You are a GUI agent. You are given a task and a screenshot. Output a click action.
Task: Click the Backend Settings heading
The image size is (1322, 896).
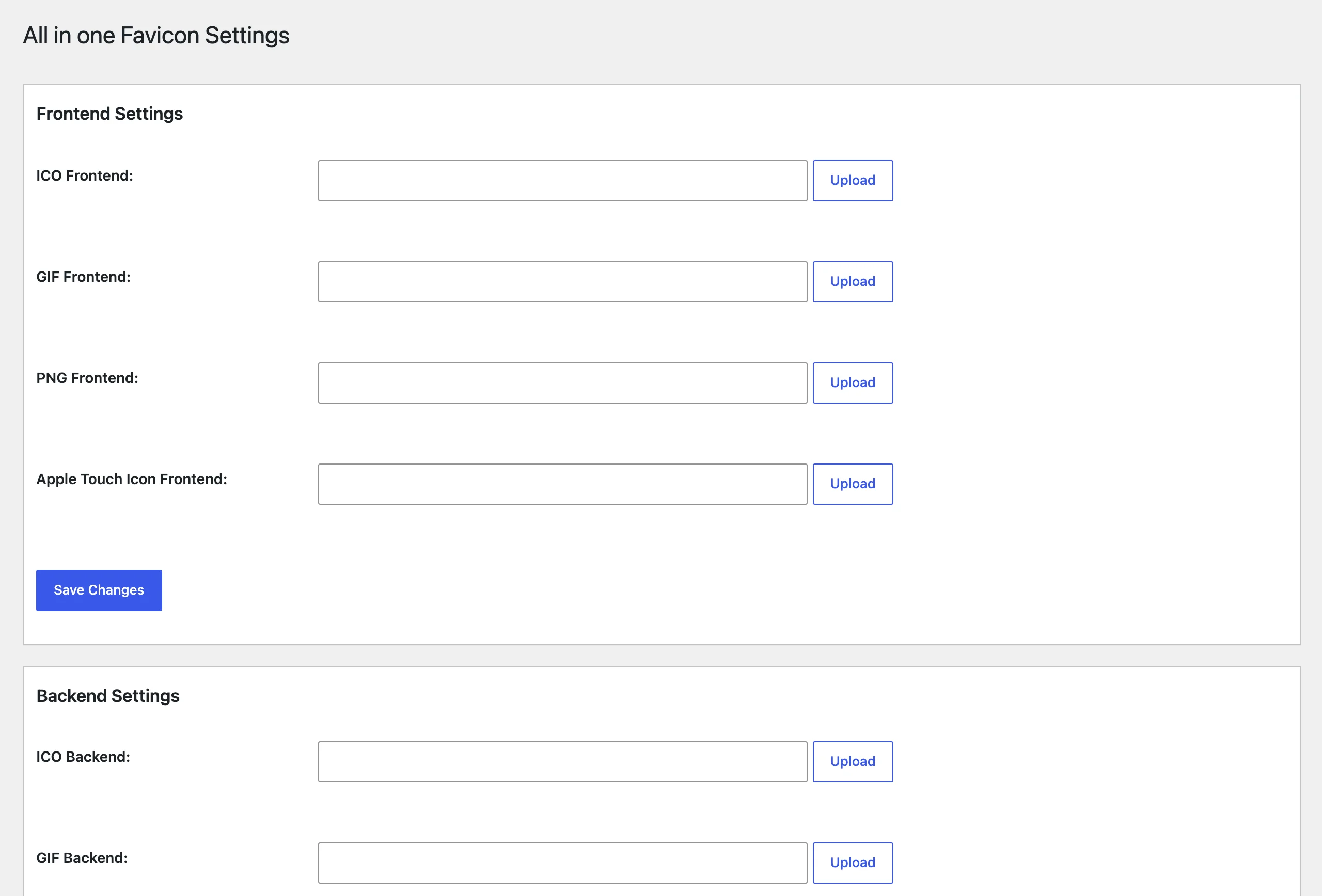tap(108, 696)
